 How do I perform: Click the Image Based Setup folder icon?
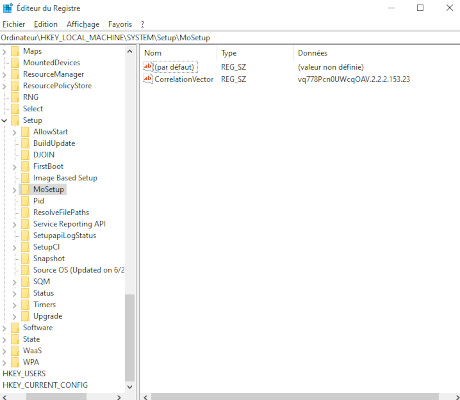25,178
